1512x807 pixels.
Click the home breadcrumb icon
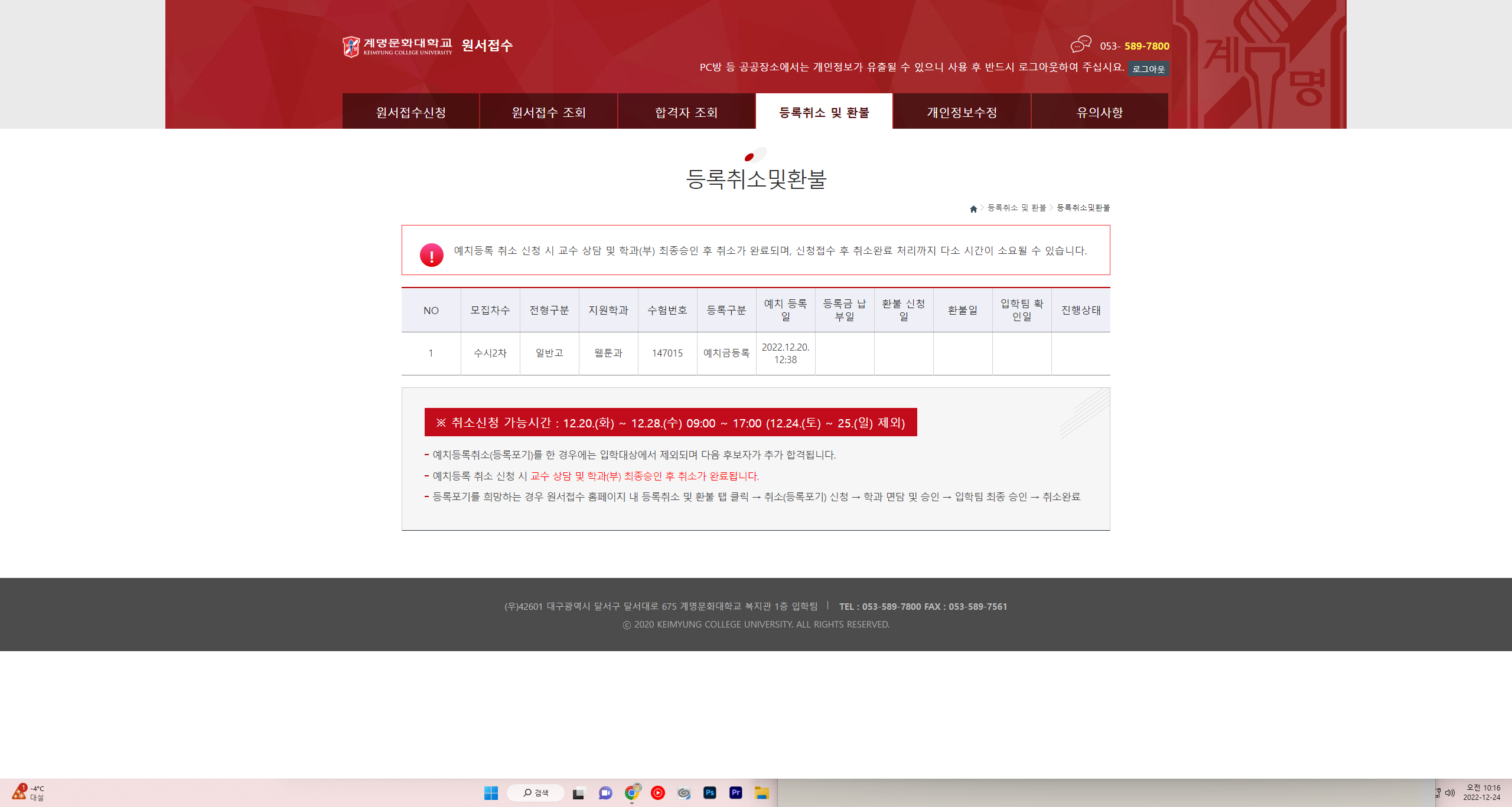[973, 208]
